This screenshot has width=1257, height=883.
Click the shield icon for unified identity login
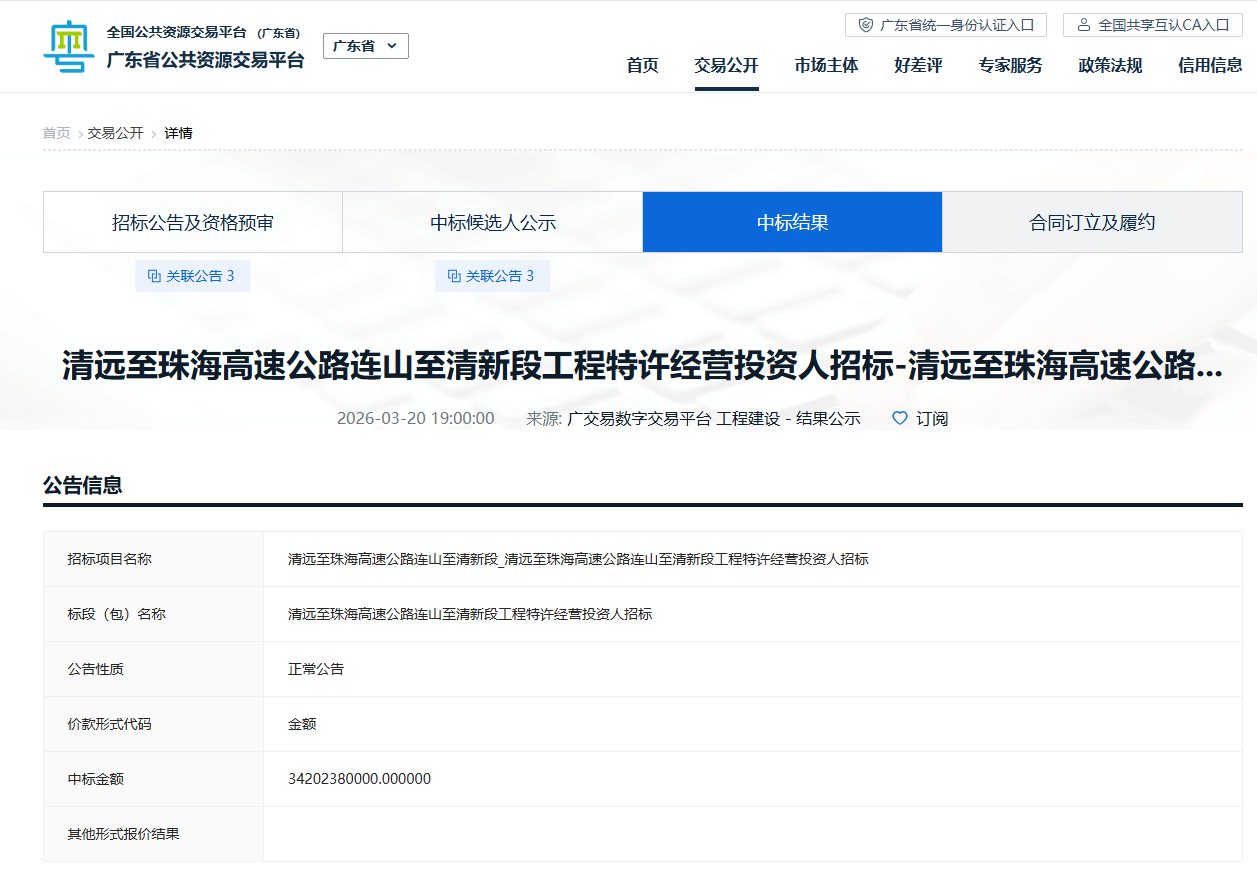[x=865, y=25]
